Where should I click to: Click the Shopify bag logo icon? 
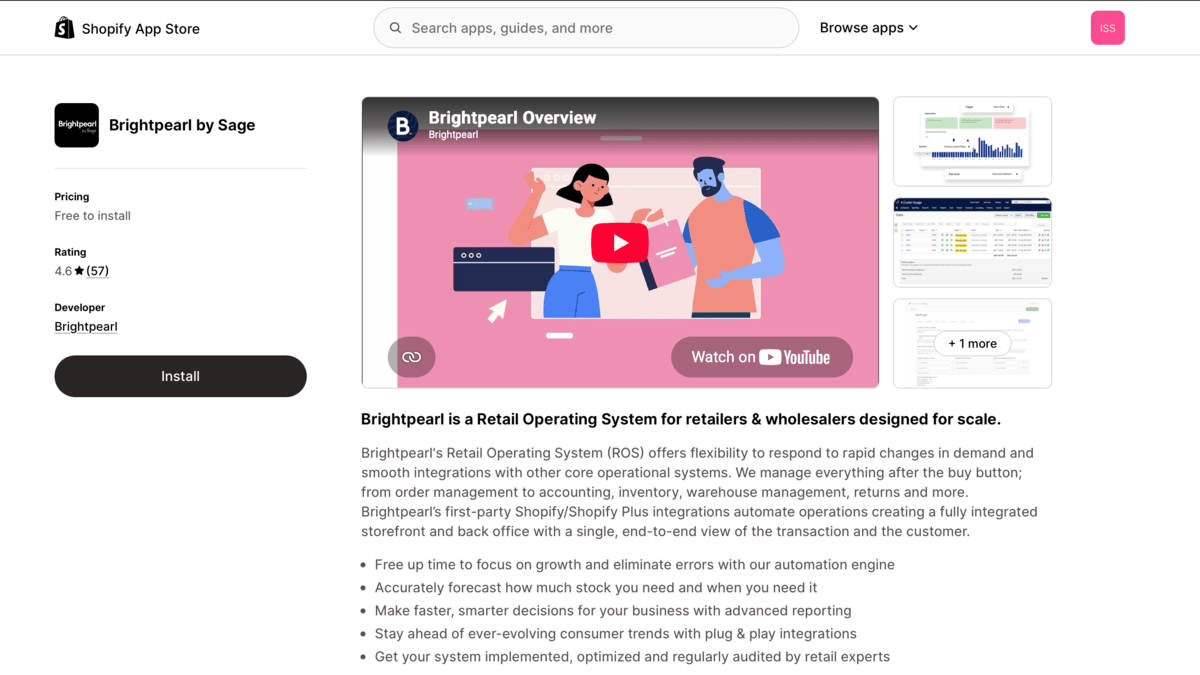click(64, 28)
